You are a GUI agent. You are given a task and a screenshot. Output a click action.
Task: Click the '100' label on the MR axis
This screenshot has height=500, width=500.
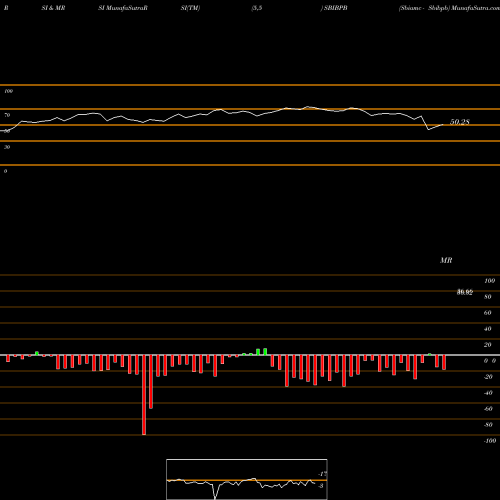point(489,281)
